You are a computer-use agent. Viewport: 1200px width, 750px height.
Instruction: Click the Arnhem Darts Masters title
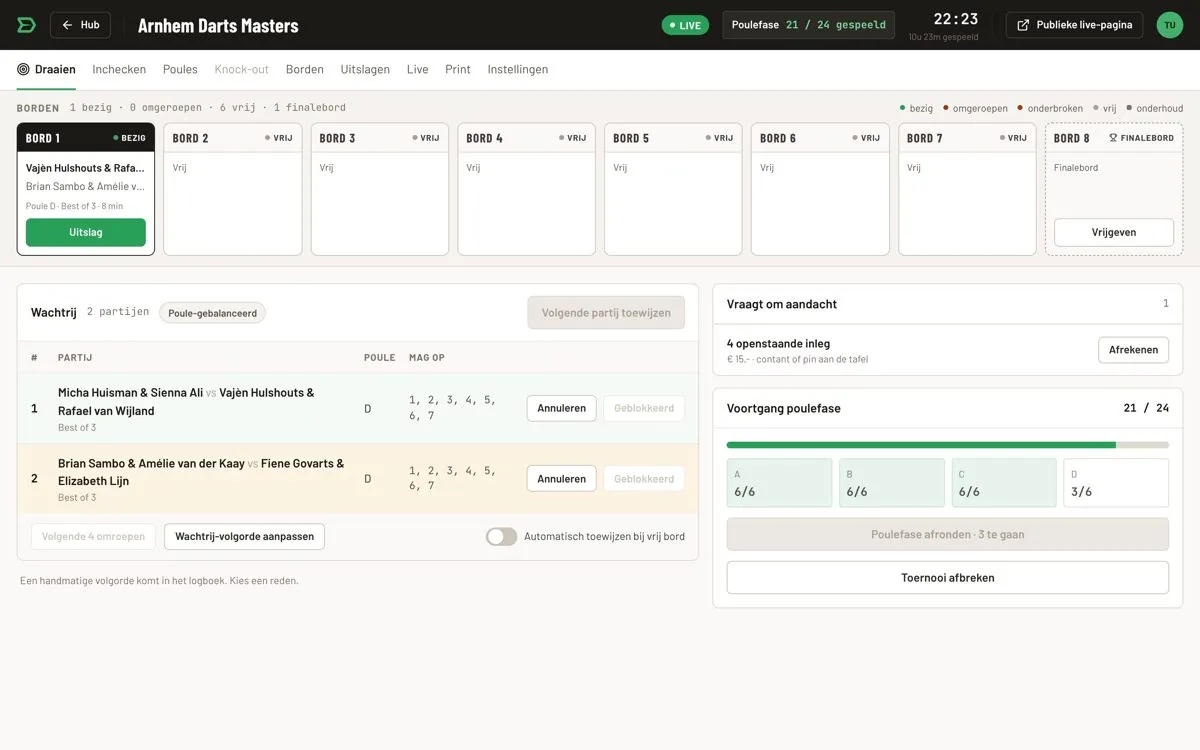tap(218, 25)
